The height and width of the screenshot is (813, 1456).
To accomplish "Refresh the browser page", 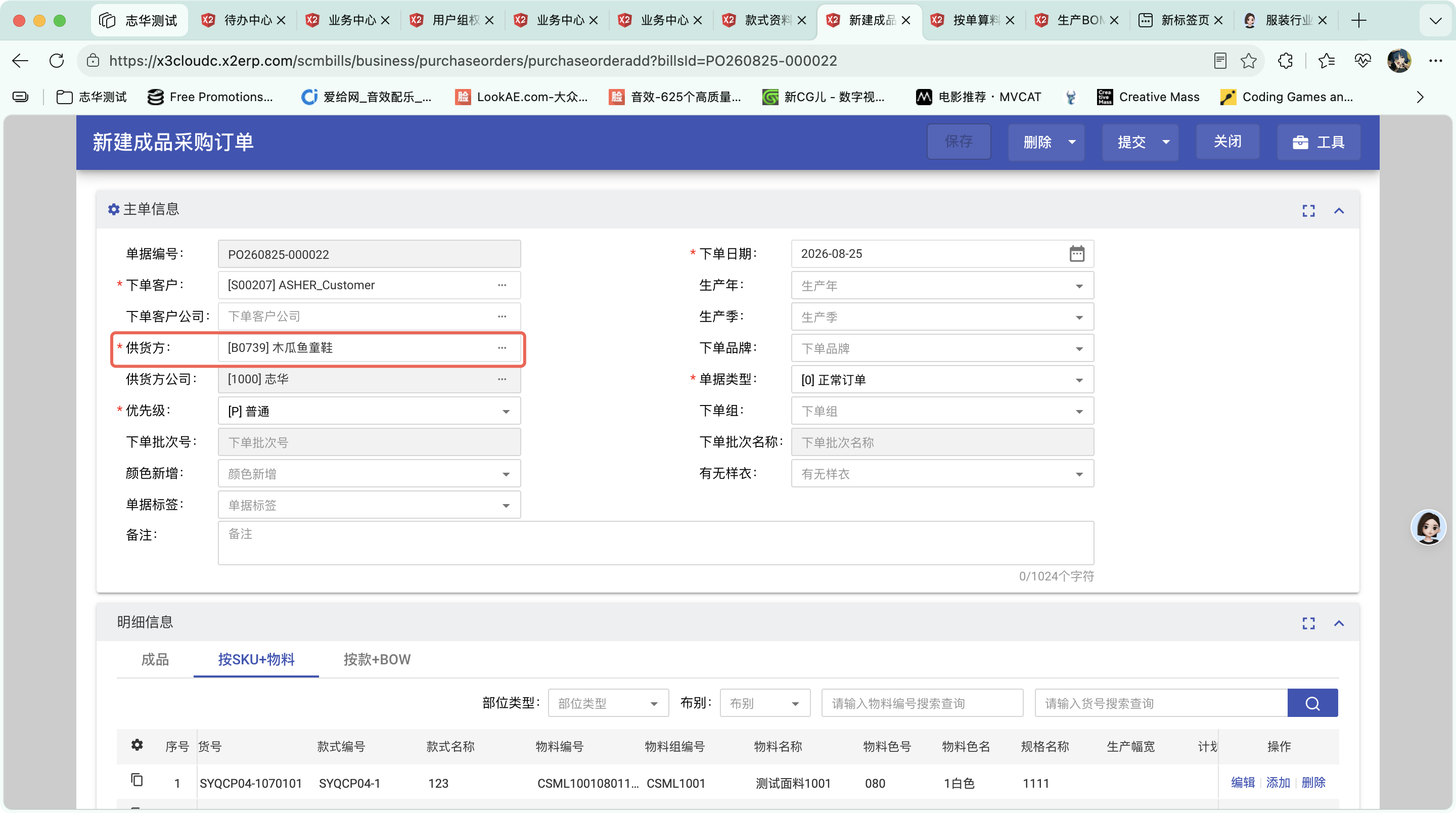I will coord(57,61).
